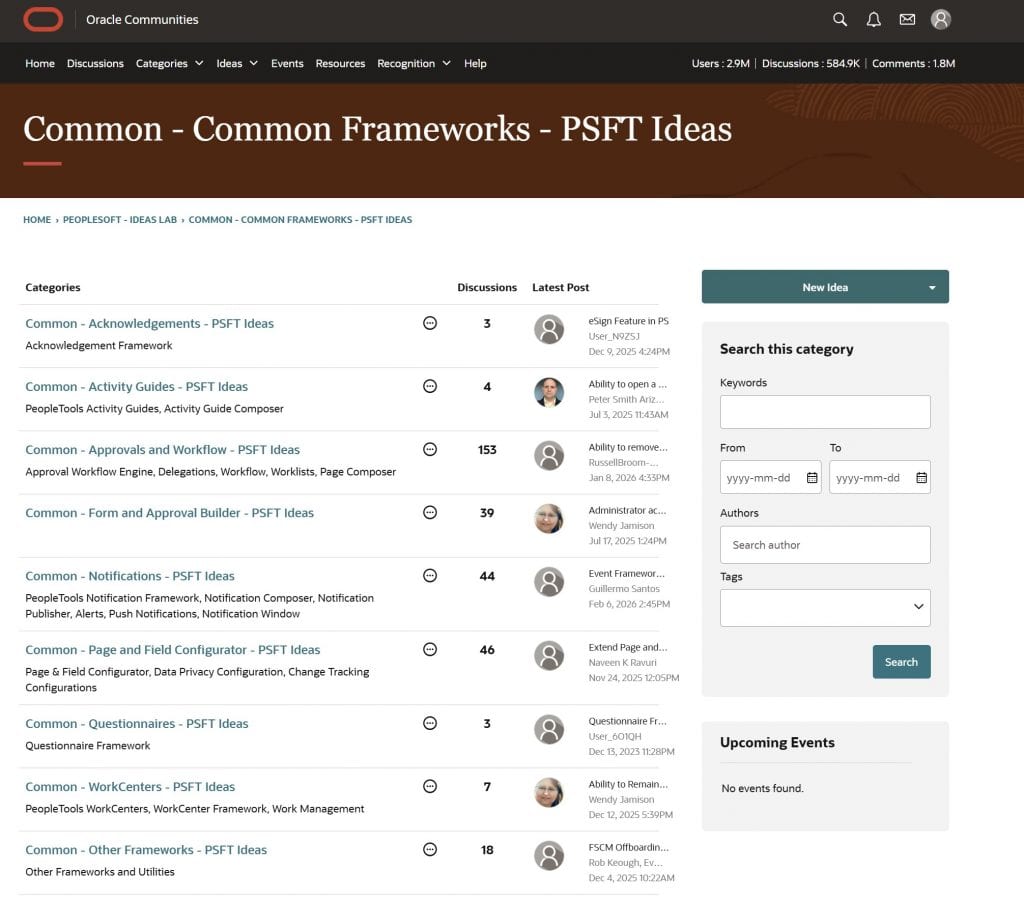Click the Search button in the category panel

[901, 661]
